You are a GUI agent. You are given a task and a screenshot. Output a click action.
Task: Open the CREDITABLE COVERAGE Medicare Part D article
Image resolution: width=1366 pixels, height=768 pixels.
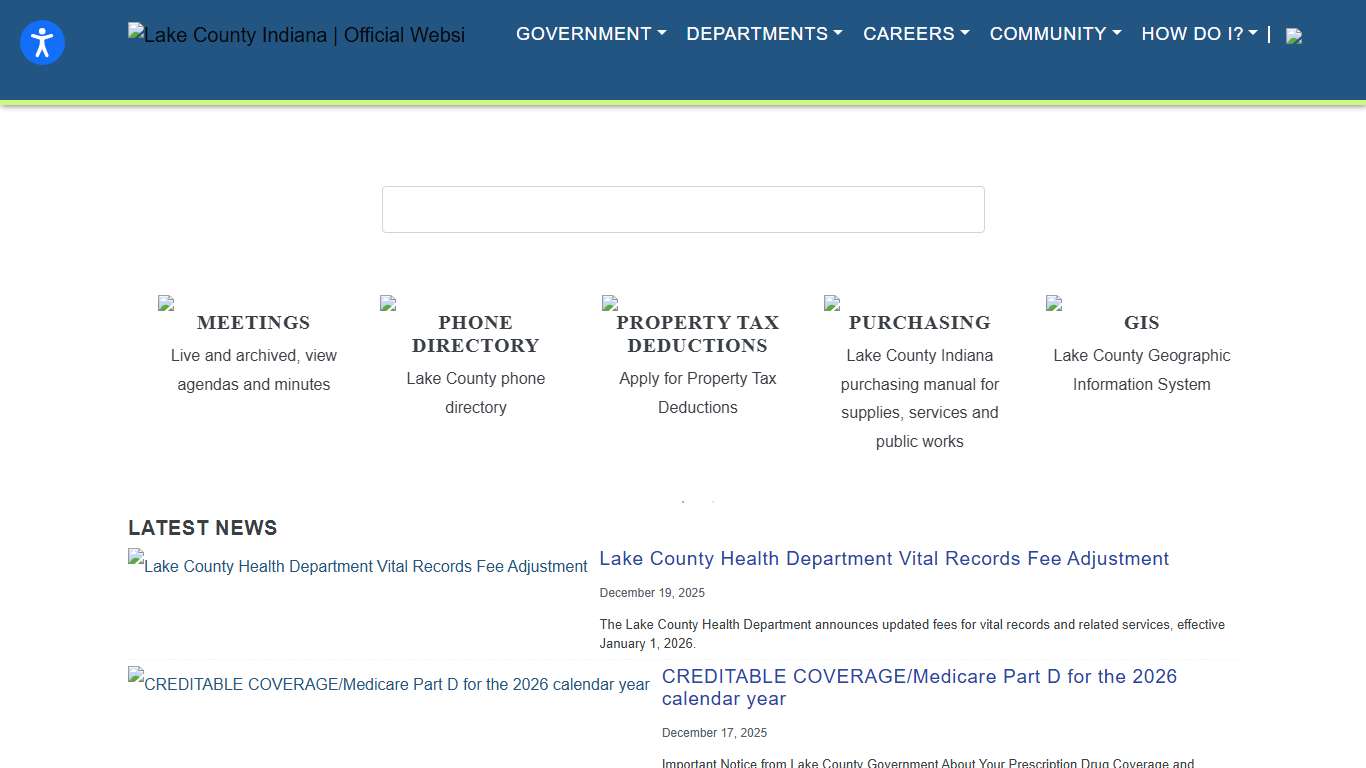(919, 687)
